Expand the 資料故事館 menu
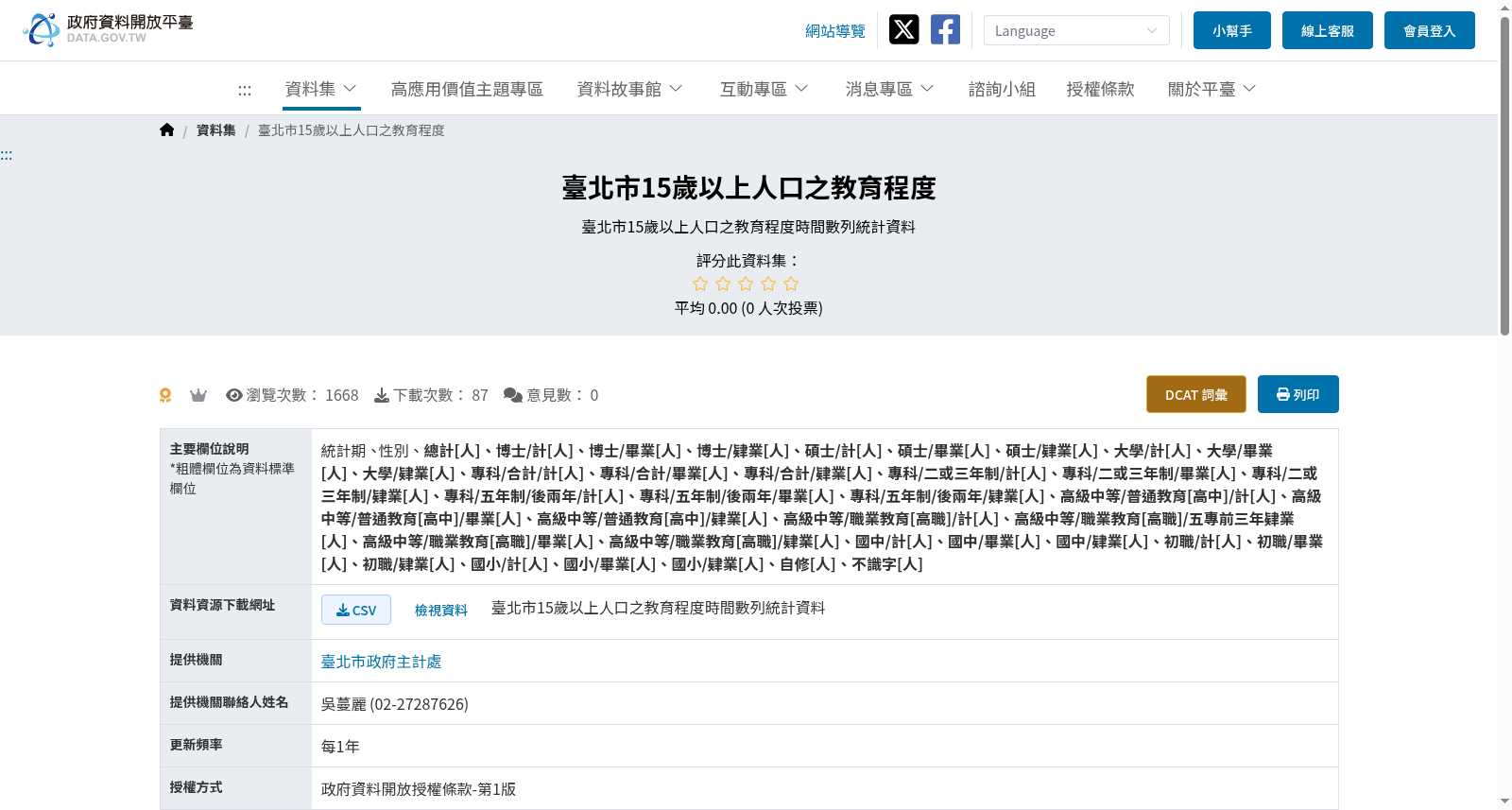1512x810 pixels. point(629,89)
